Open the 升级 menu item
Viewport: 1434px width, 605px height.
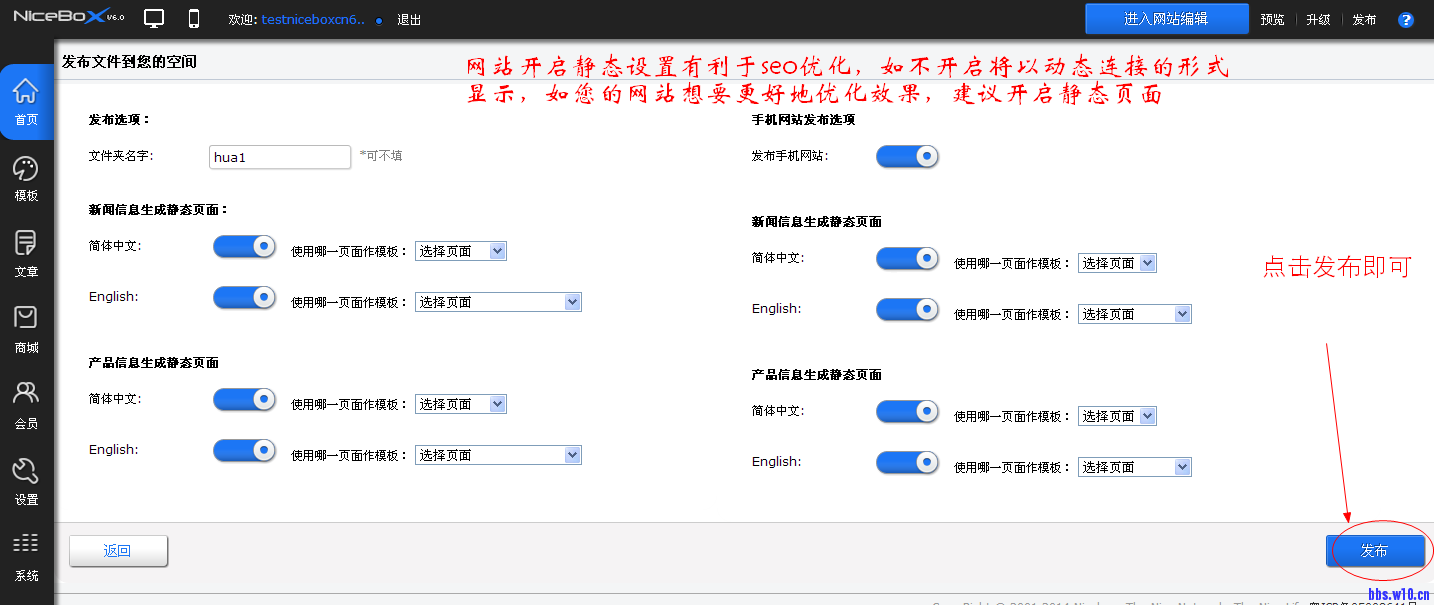click(x=1318, y=18)
